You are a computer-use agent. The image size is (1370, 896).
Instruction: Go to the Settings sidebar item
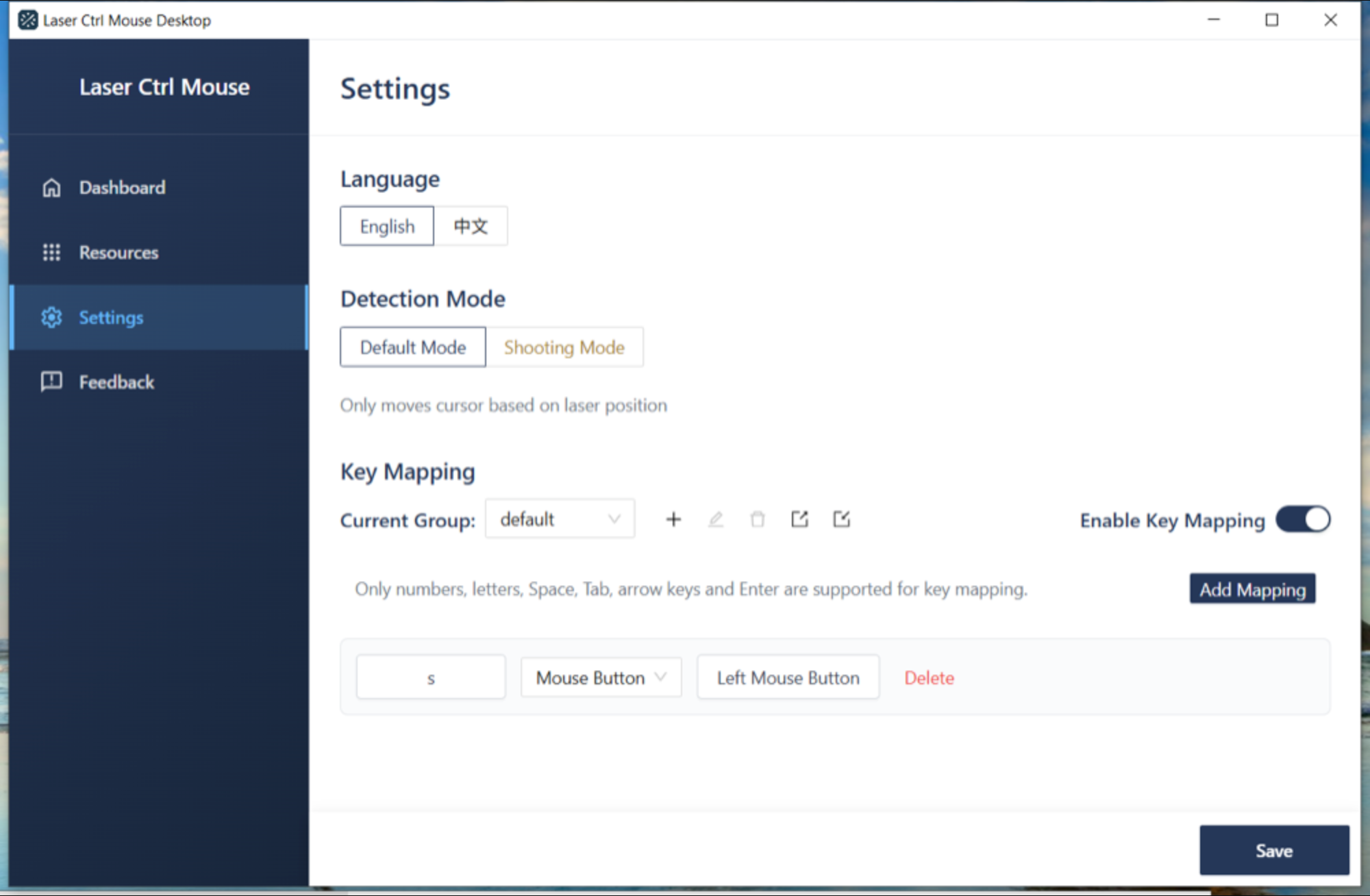tap(111, 318)
